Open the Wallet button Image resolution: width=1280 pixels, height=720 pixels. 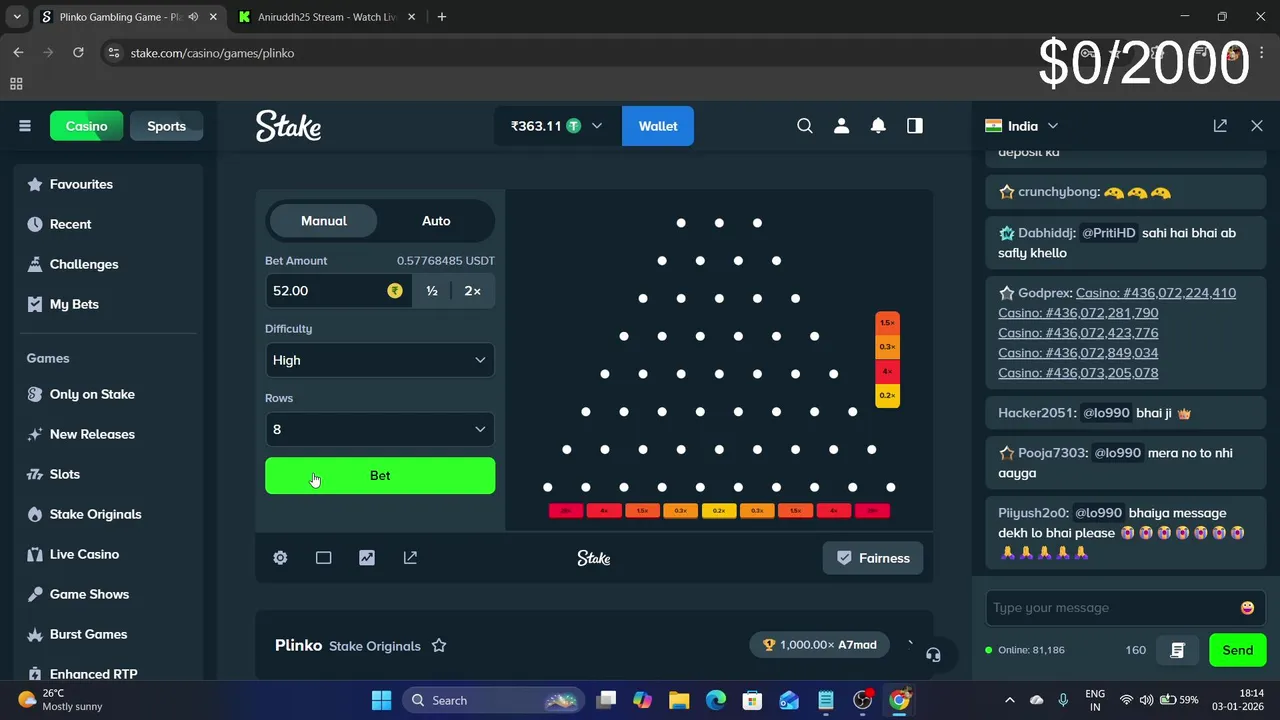click(658, 126)
